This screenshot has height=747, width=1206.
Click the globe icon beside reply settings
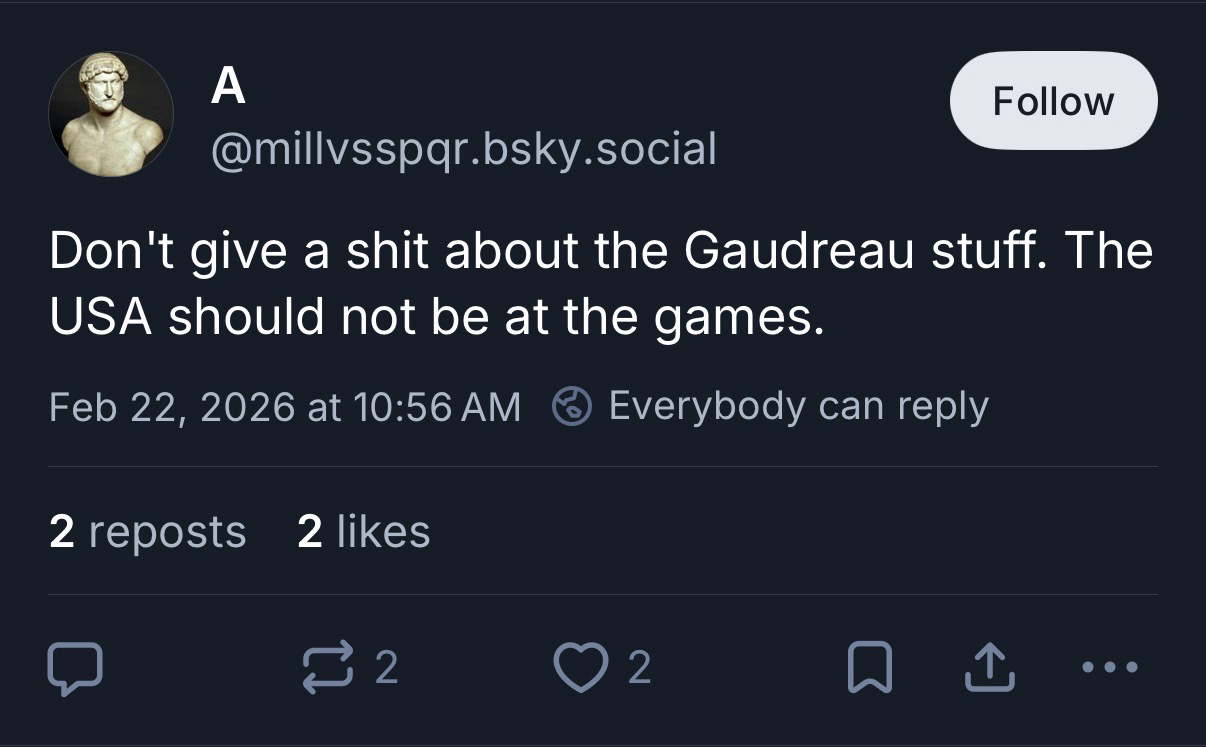tap(573, 406)
